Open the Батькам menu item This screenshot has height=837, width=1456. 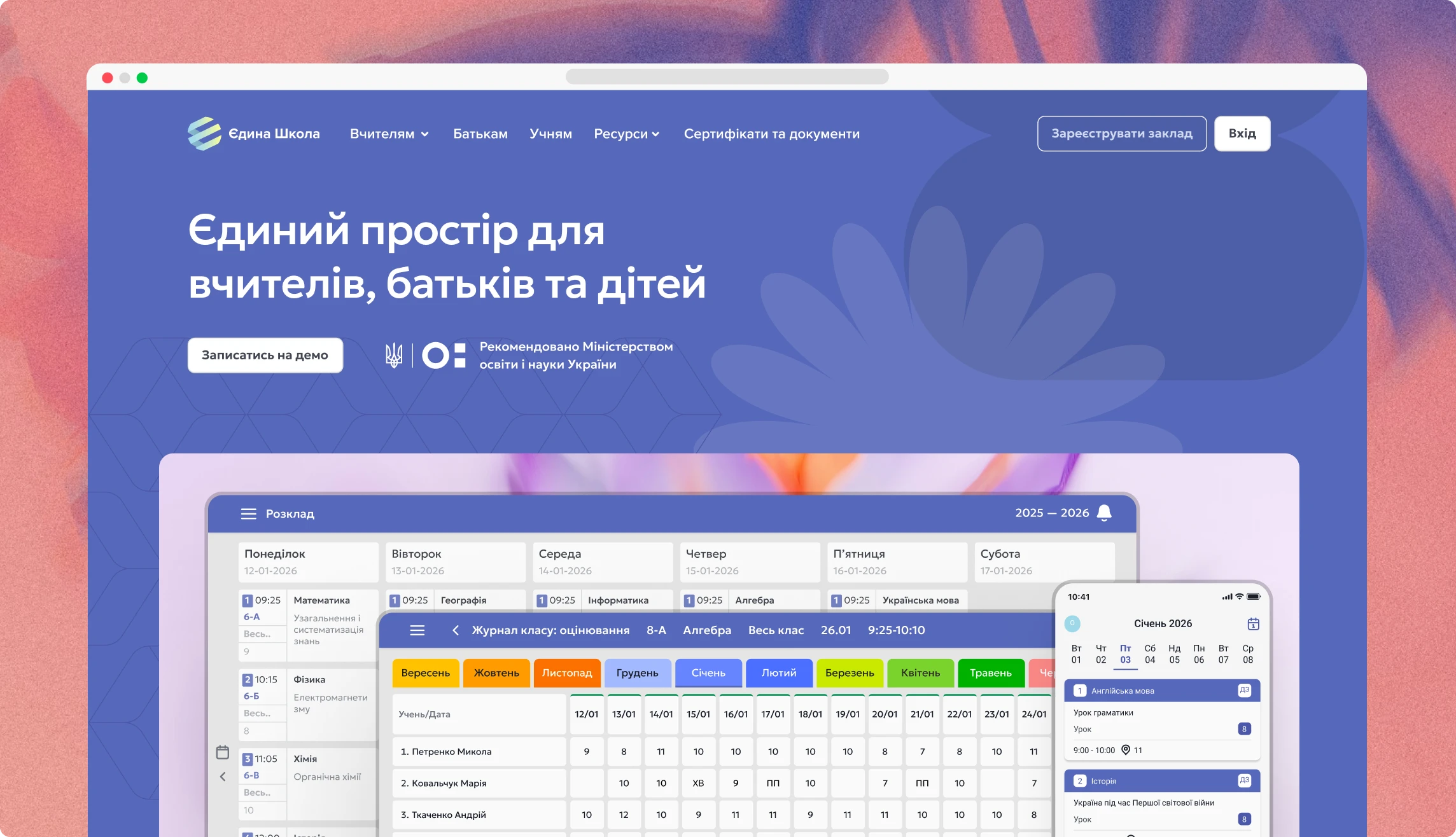(480, 134)
